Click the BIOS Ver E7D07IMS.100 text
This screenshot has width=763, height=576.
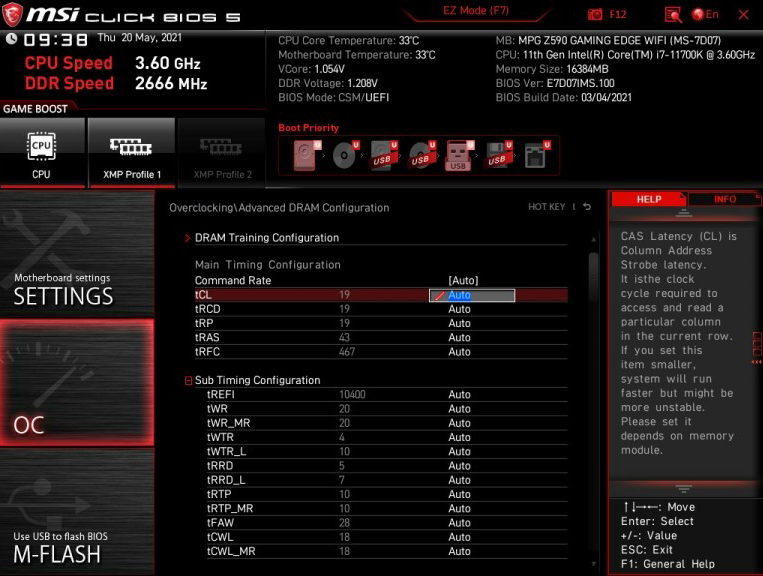point(555,83)
